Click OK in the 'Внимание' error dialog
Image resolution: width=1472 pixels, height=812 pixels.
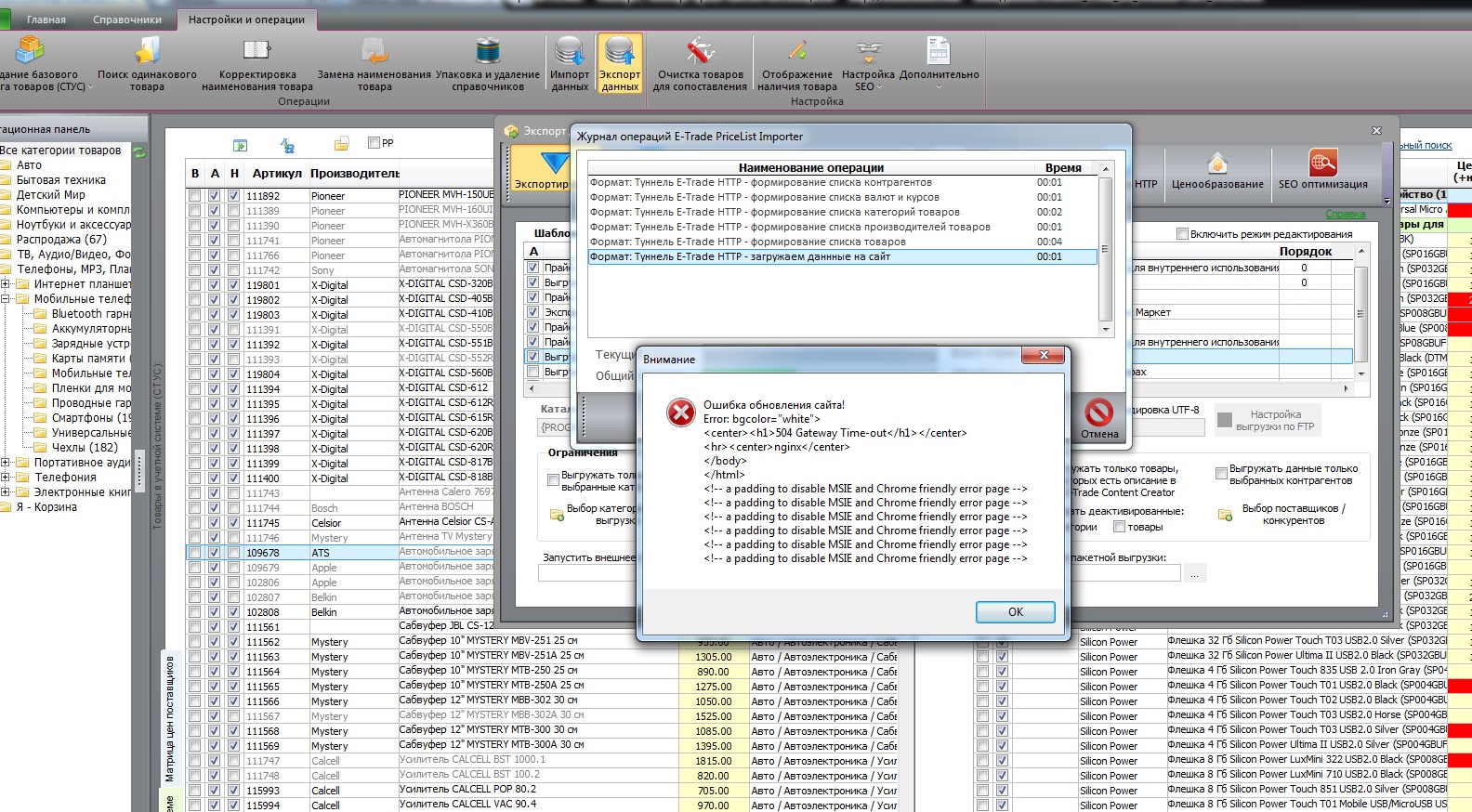[1016, 612]
